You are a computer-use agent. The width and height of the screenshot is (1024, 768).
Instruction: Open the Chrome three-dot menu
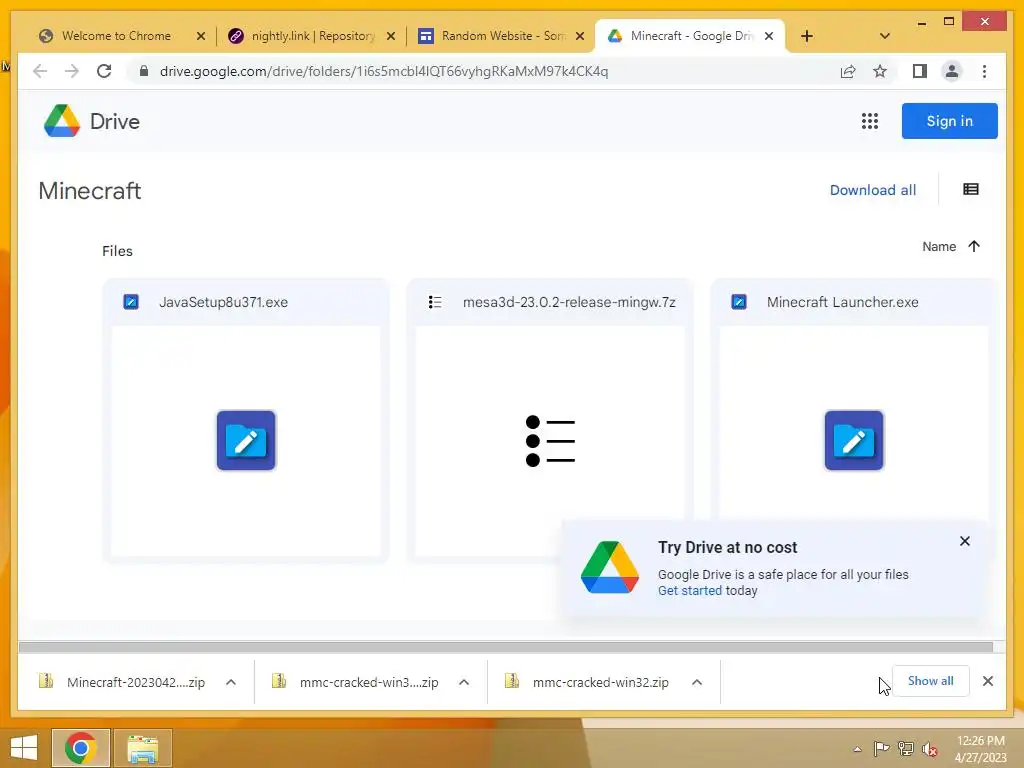click(984, 71)
